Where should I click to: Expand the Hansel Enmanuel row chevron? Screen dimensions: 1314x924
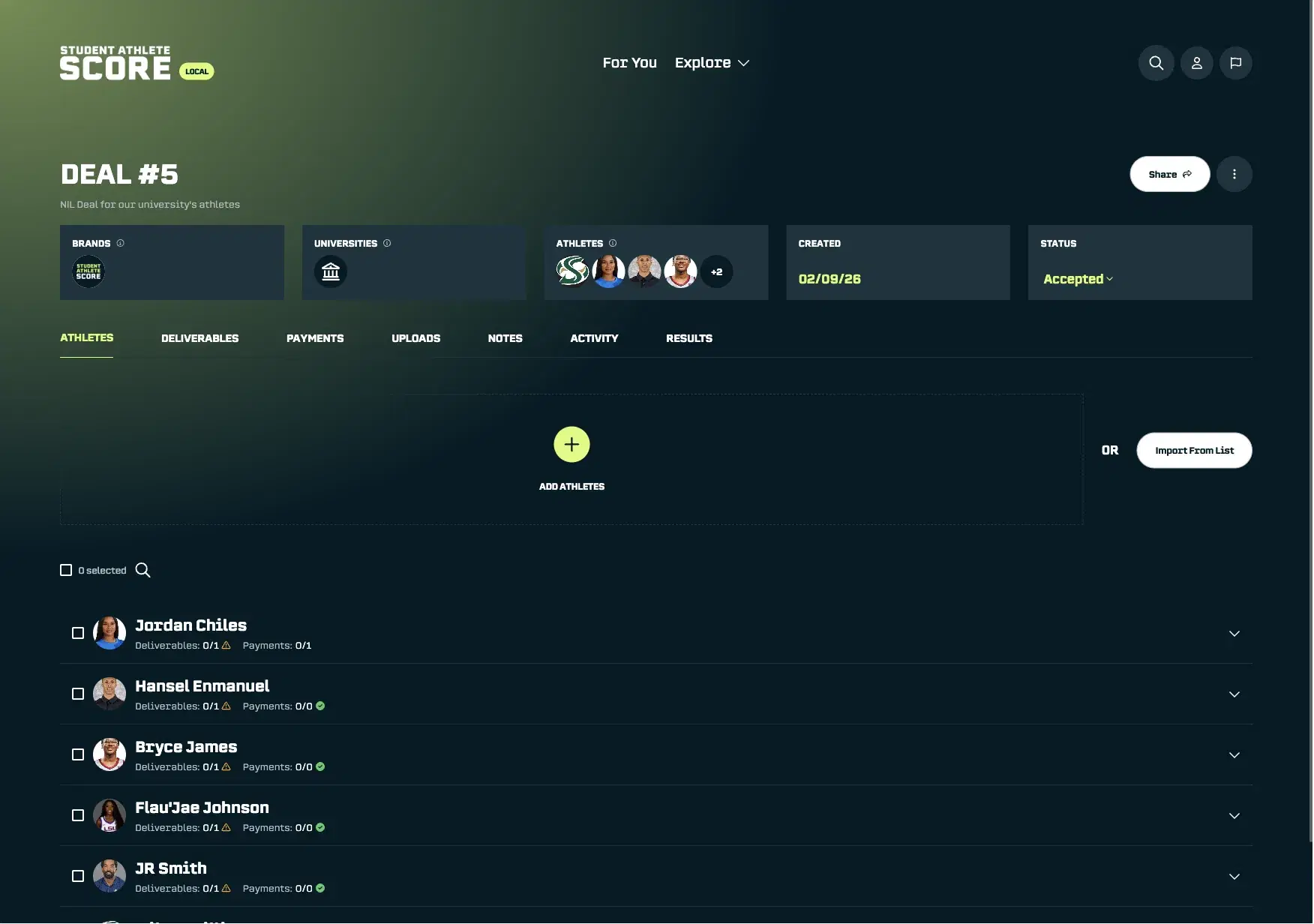click(1234, 694)
